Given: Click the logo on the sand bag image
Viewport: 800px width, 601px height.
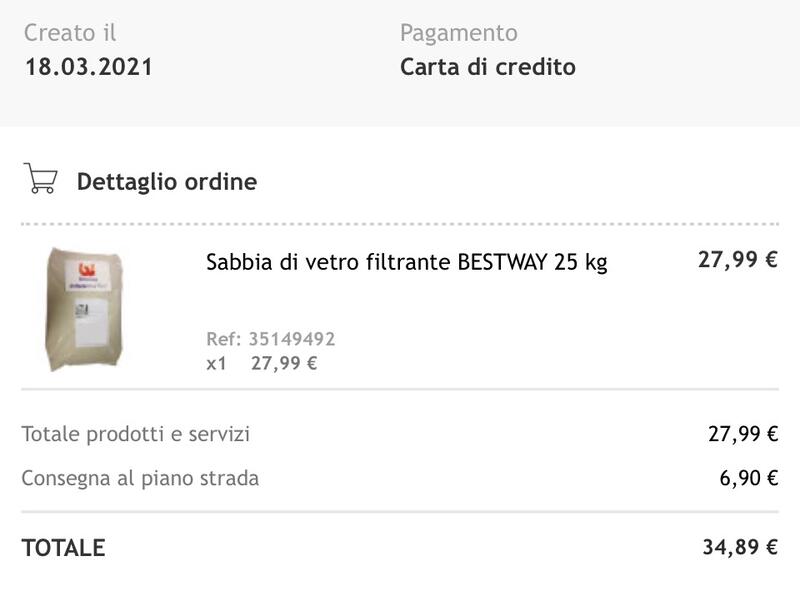Looking at the screenshot, I should point(86,268).
